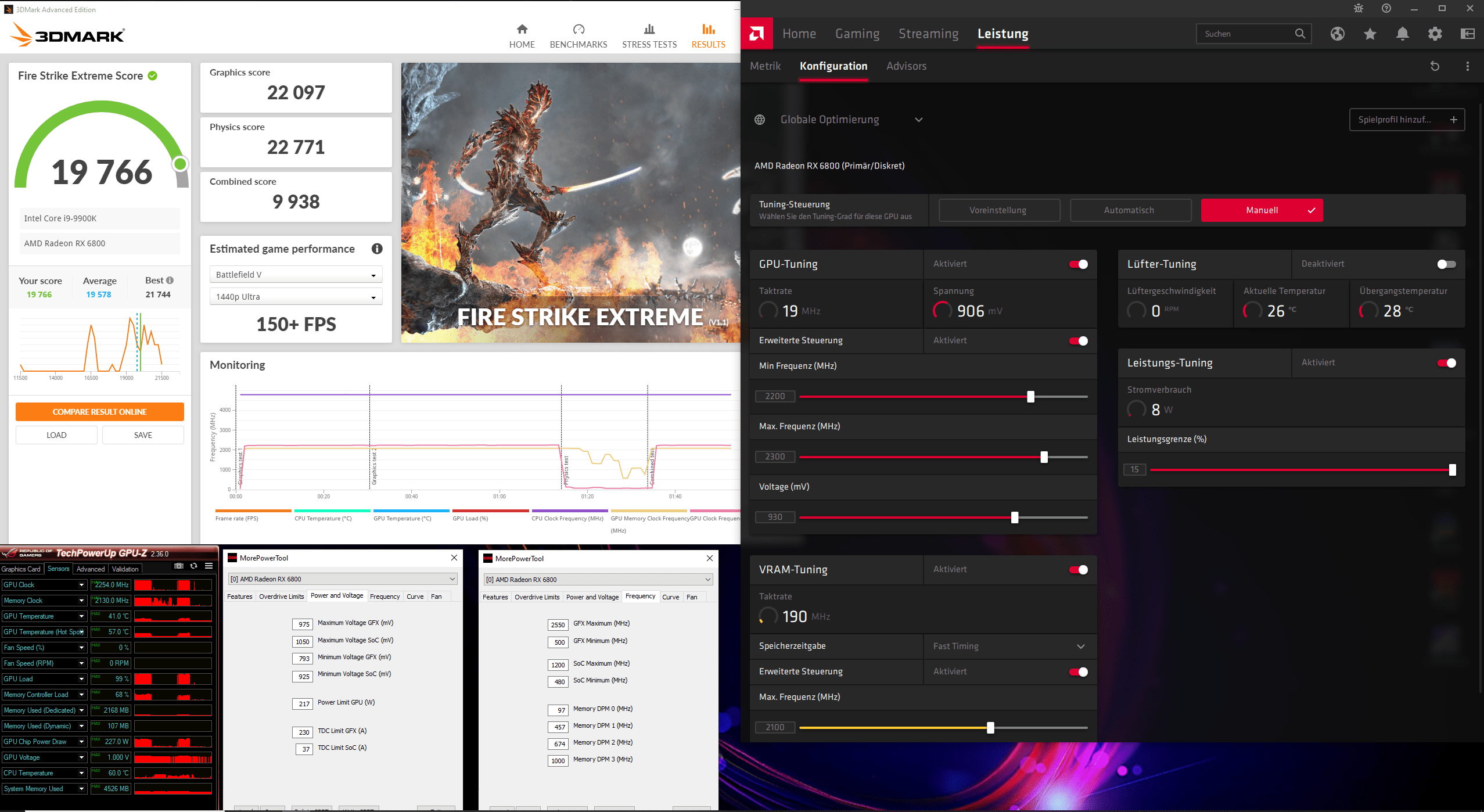Click AMD Radeon Software Gaming icon
The image size is (1484, 812).
click(854, 33)
